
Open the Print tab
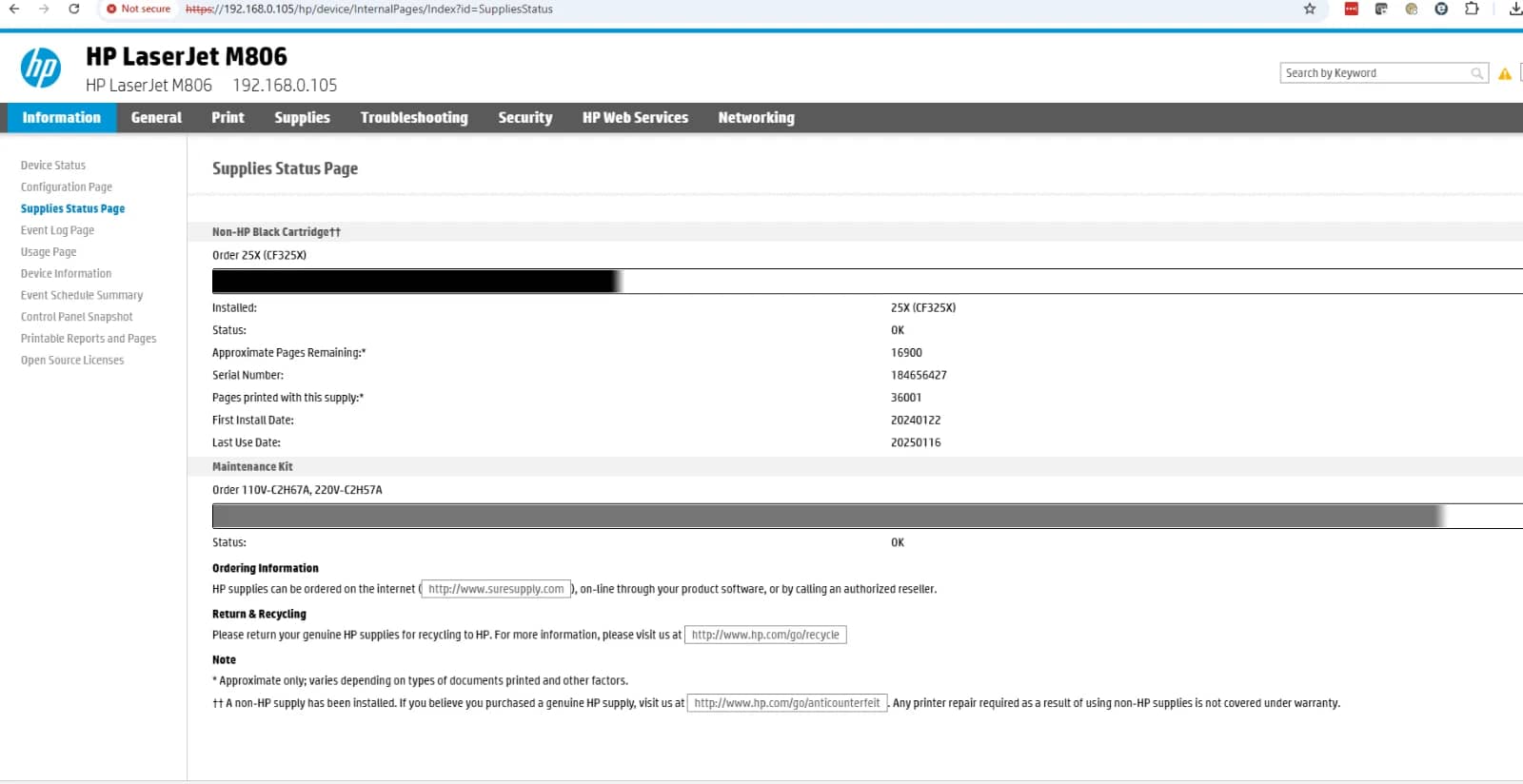tap(227, 118)
